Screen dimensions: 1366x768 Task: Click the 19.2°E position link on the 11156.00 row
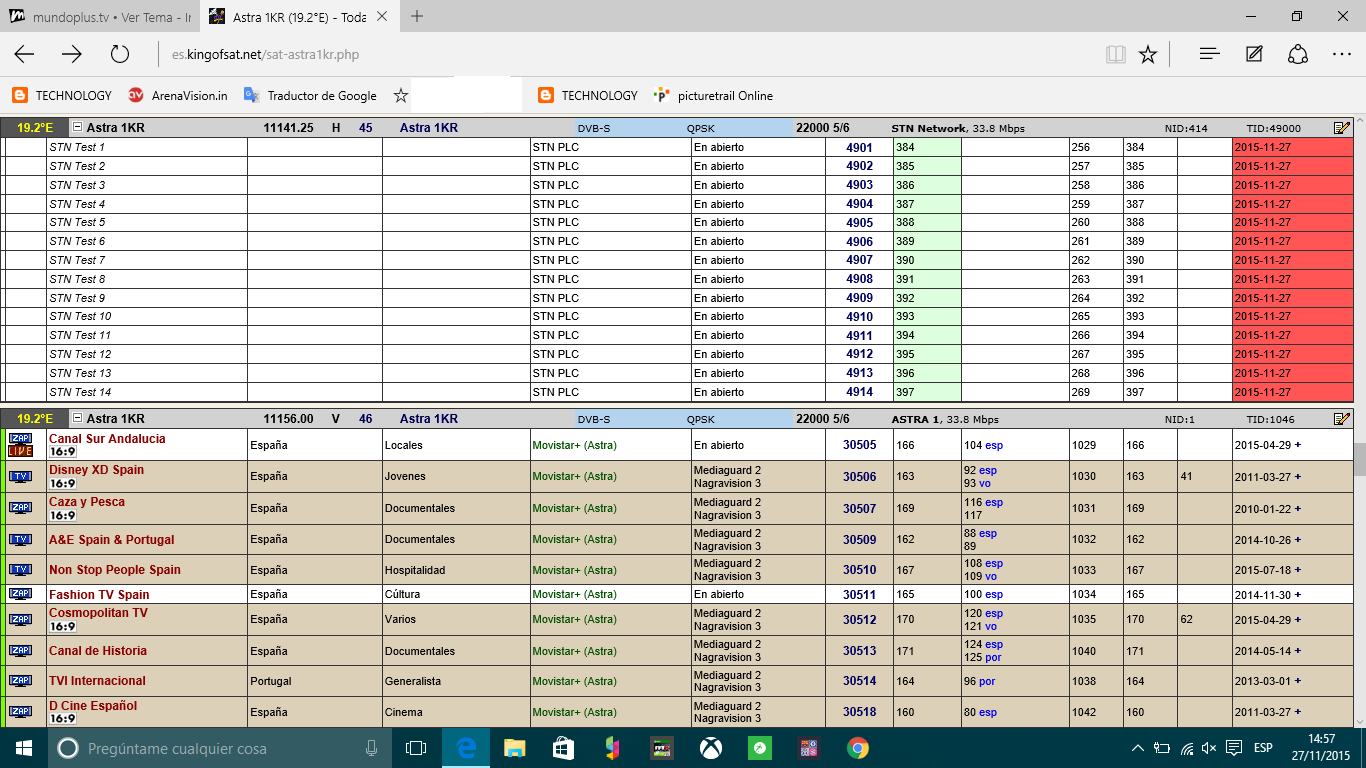click(x=35, y=419)
